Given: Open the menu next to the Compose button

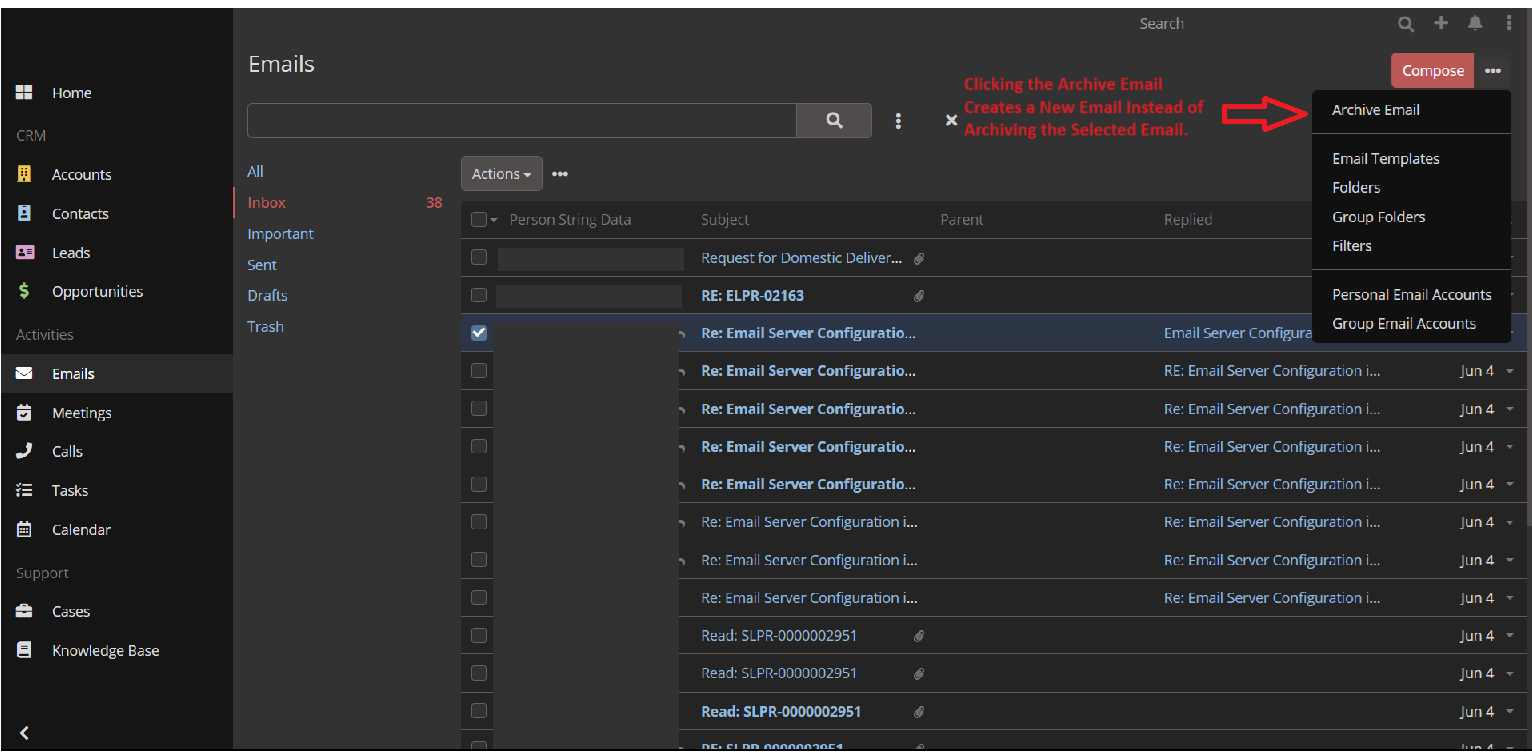Looking at the screenshot, I should click(x=1492, y=71).
